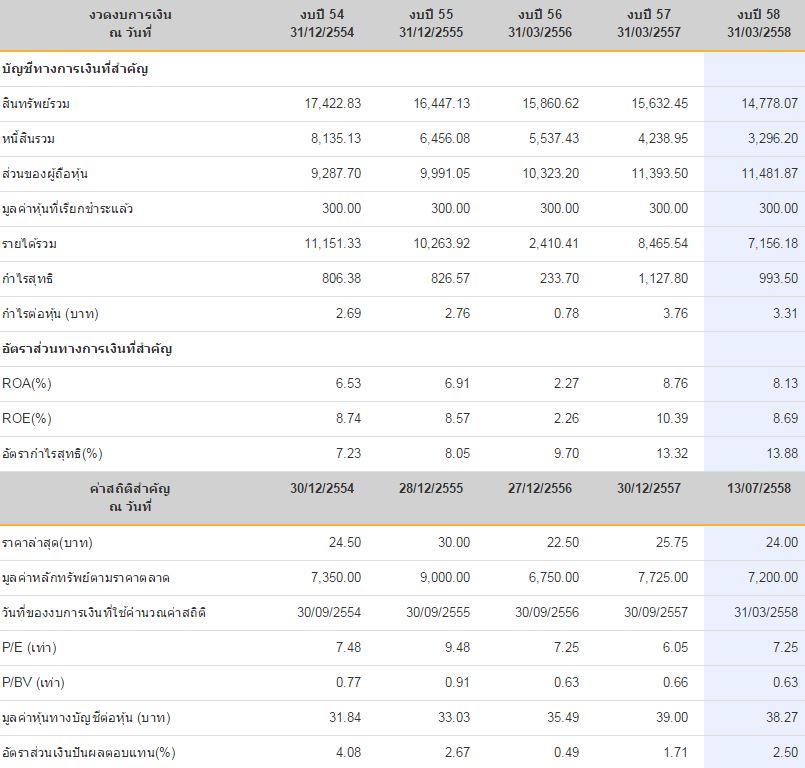Viewport: 805px width, 768px height.
Task: Select the มูลค่าหุ้นทางบัญชีต่อหุ้น (บาท) row label
Action: pyautogui.click(x=86, y=718)
